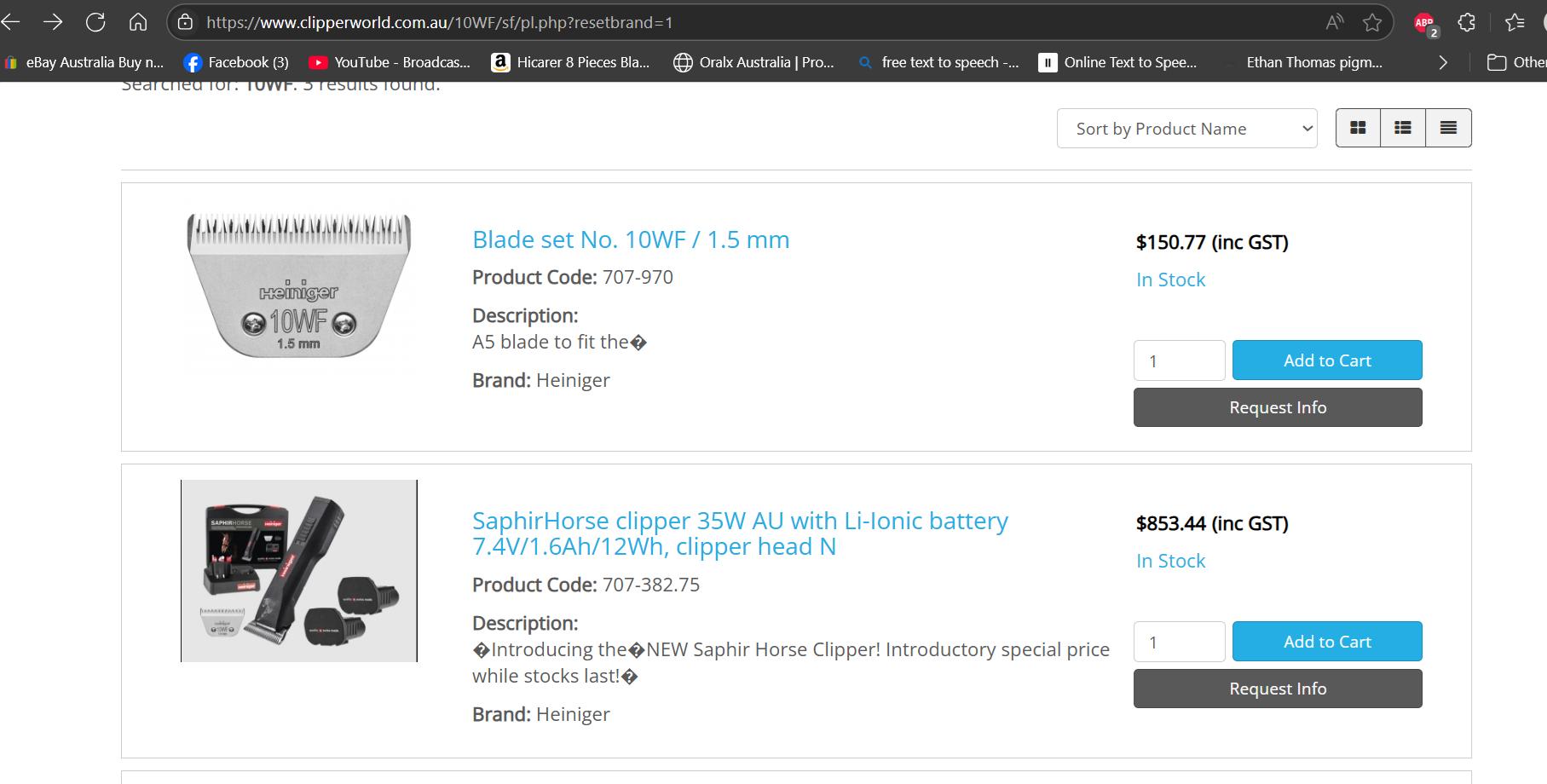Open eBay Australia bookmark

point(84,62)
